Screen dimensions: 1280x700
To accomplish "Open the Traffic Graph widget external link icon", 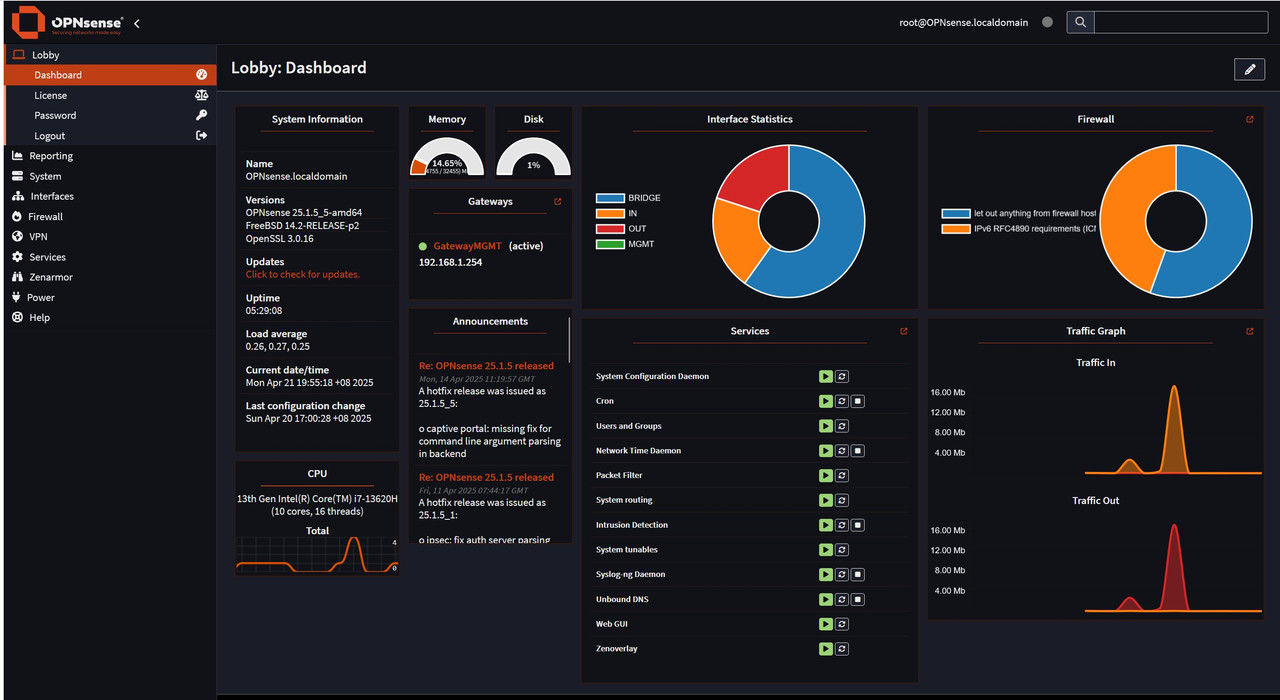I will point(1250,331).
